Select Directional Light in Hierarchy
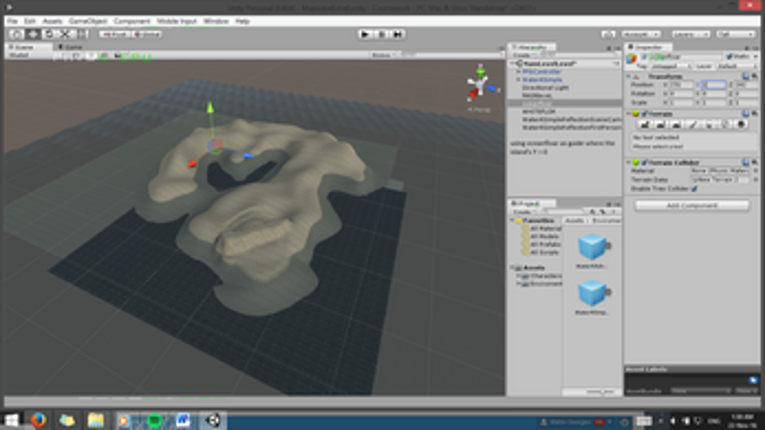Viewport: 765px width, 430px height. click(x=545, y=88)
